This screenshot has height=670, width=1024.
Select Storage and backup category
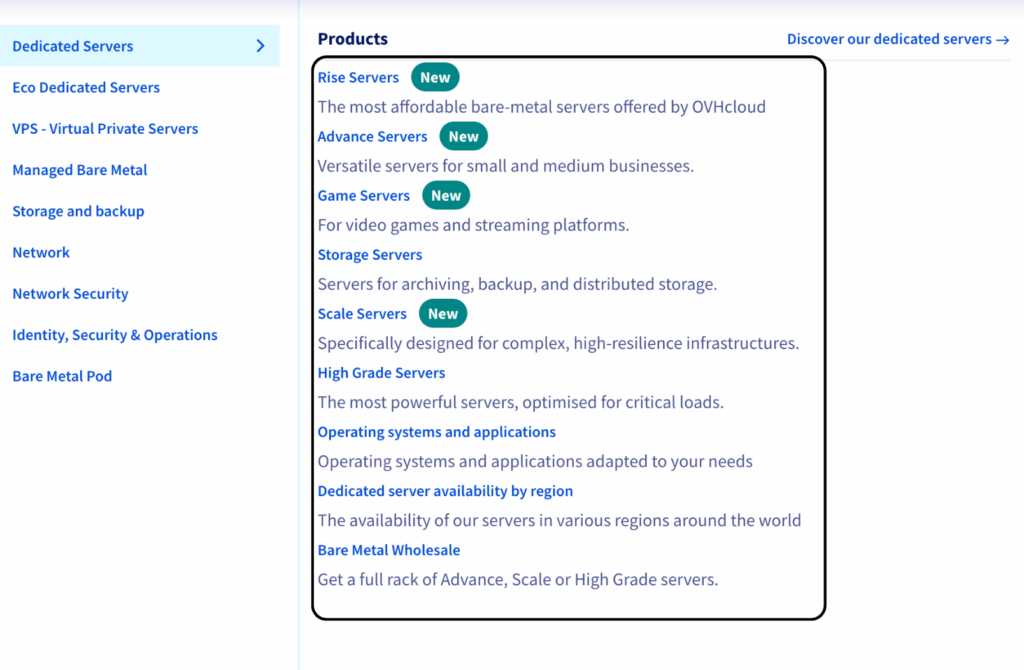[78, 211]
